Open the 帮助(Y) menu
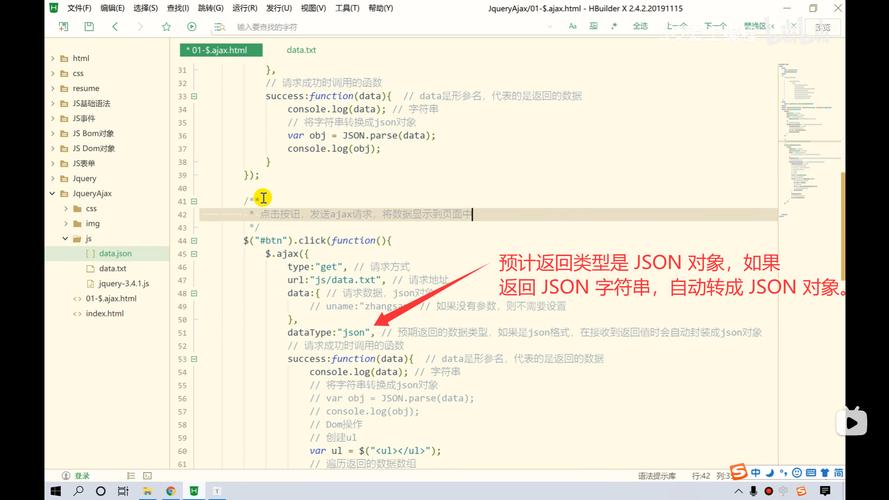 pyautogui.click(x=380, y=8)
